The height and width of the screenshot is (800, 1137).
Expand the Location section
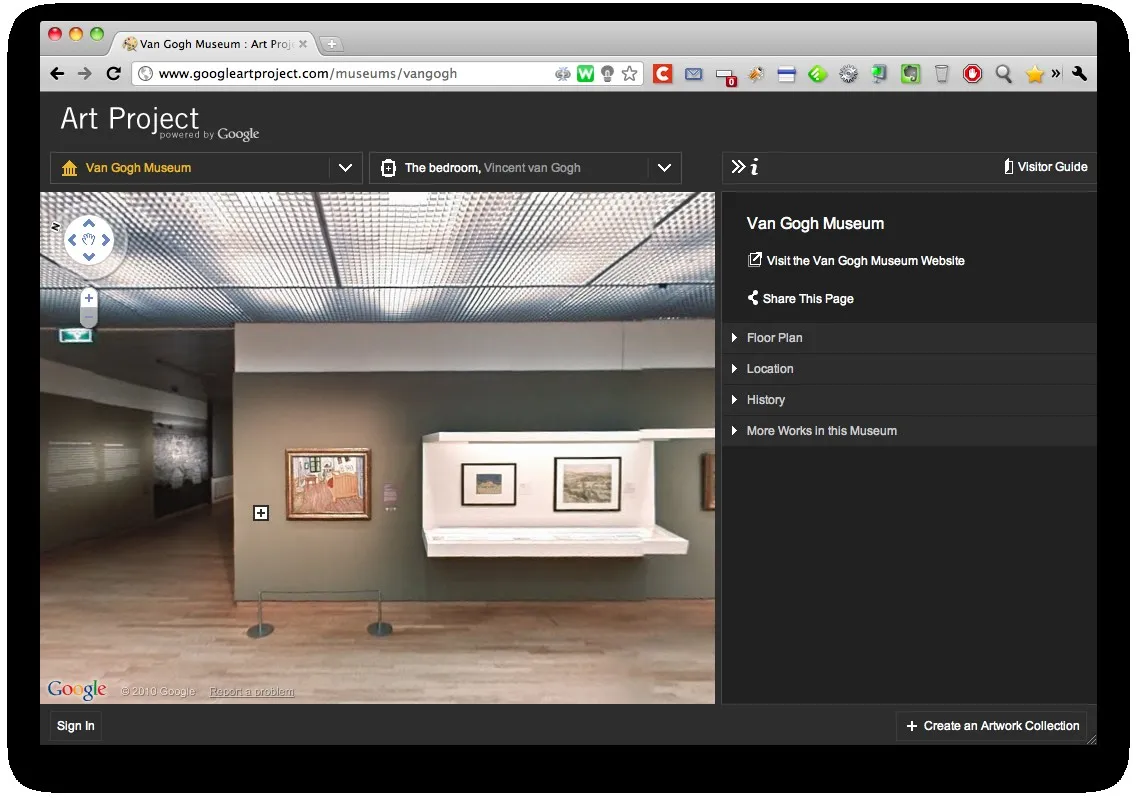pos(909,369)
